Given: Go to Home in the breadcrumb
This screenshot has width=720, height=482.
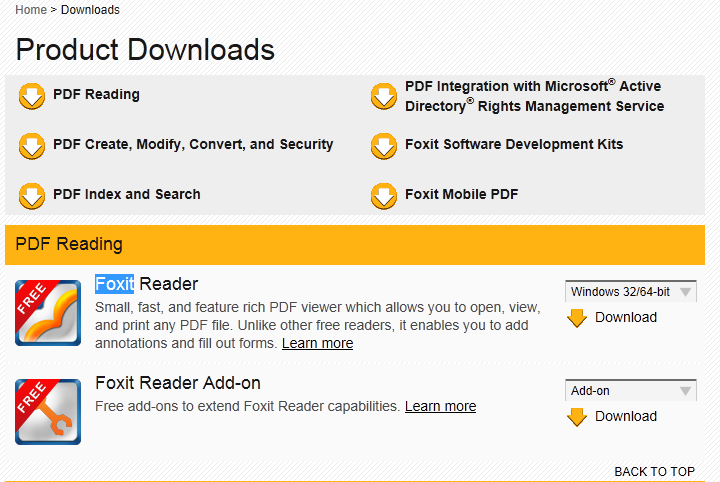Looking at the screenshot, I should coord(31,10).
